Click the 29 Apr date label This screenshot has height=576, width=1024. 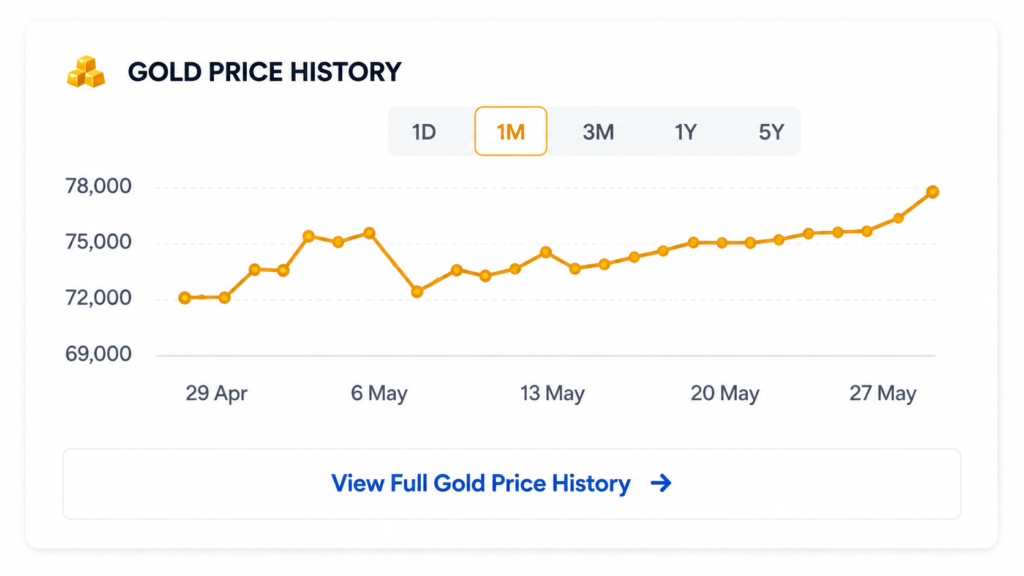click(216, 393)
